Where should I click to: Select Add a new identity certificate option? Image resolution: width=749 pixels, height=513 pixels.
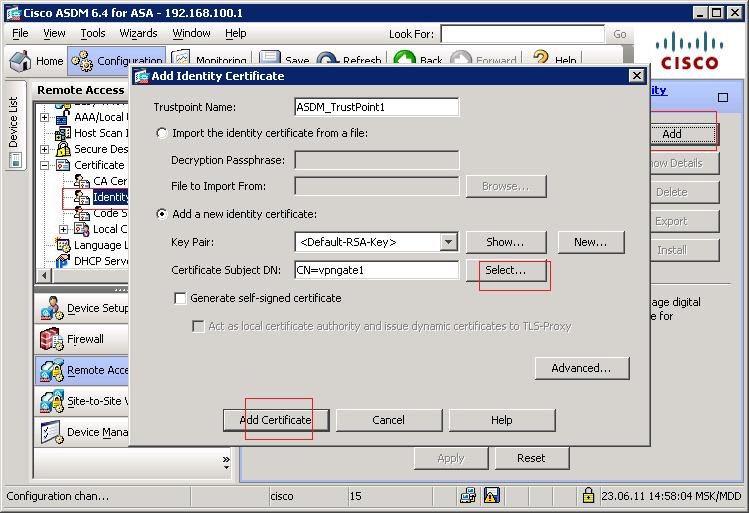(162, 214)
